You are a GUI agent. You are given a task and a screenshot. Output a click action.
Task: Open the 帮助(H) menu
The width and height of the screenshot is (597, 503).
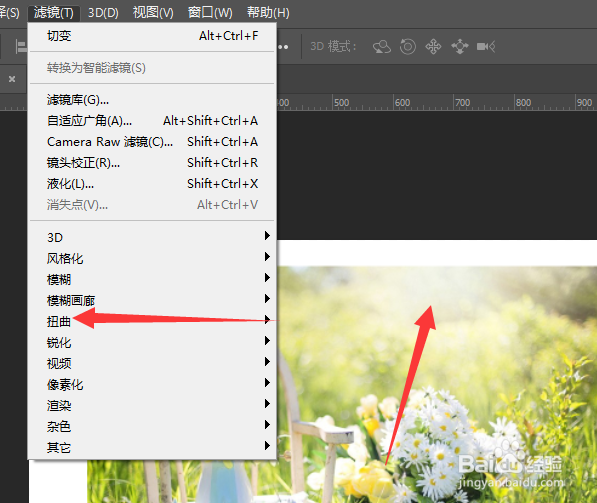268,13
